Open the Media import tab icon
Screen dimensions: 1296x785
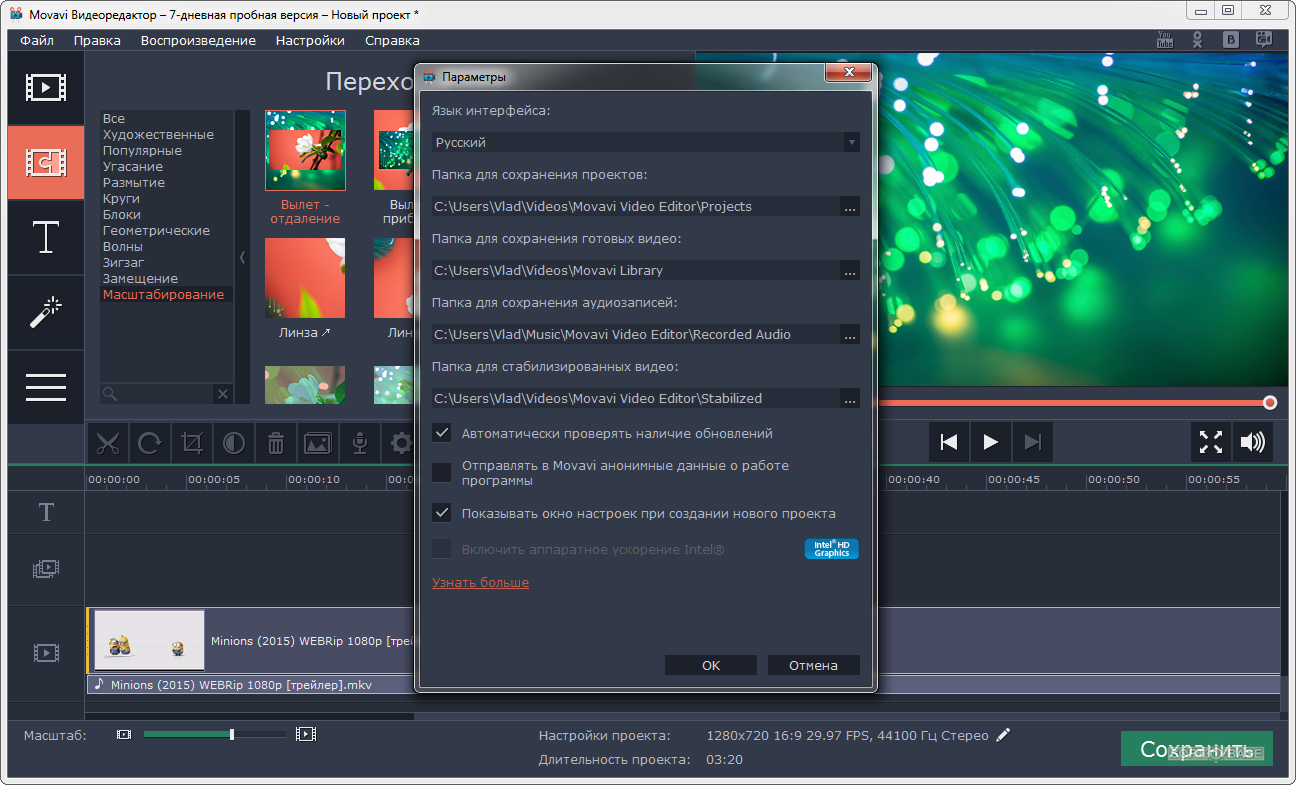coord(46,87)
